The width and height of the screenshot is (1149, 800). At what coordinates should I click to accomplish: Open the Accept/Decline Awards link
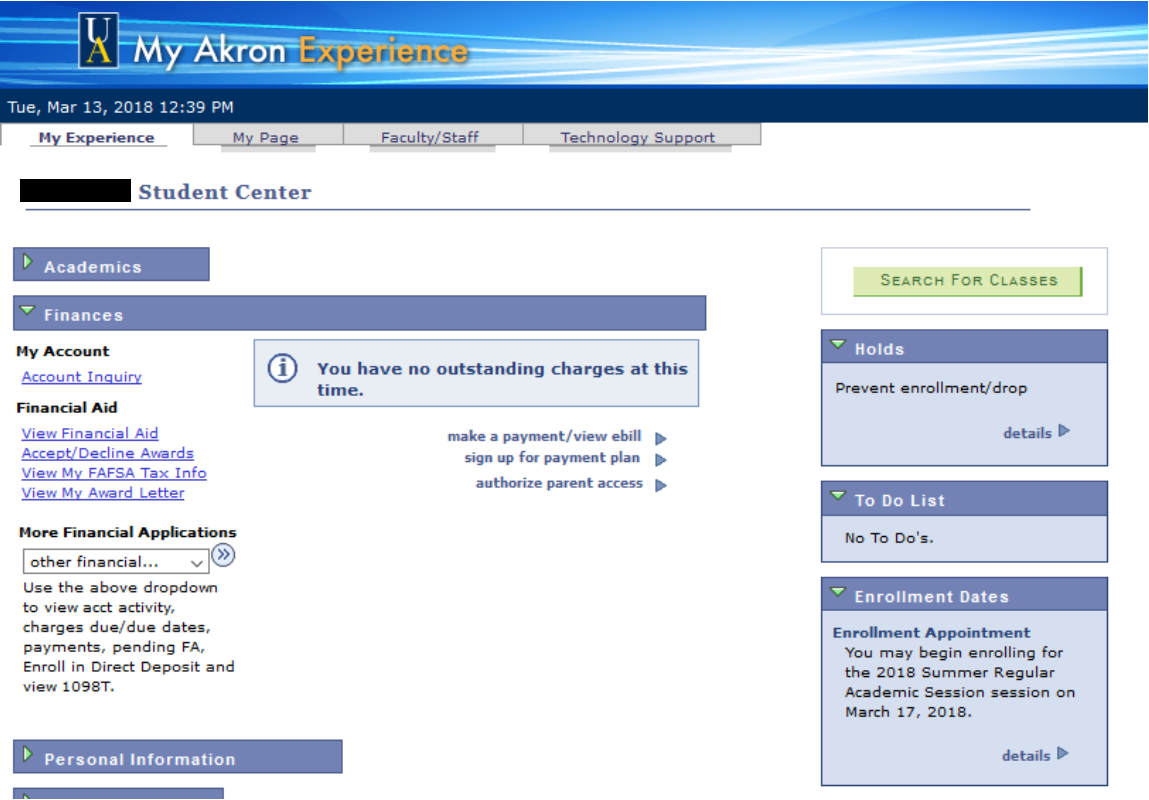[107, 453]
